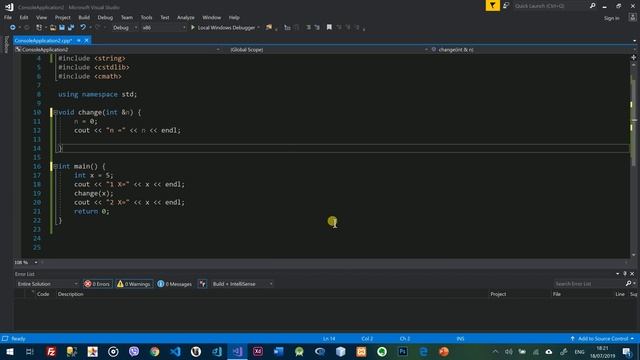Close the Error List panel
640x360 pixels.
pyautogui.click(x=632, y=273)
